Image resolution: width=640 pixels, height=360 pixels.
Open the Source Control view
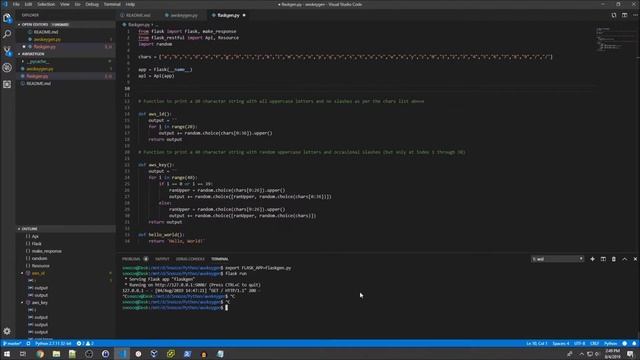[x=7, y=51]
